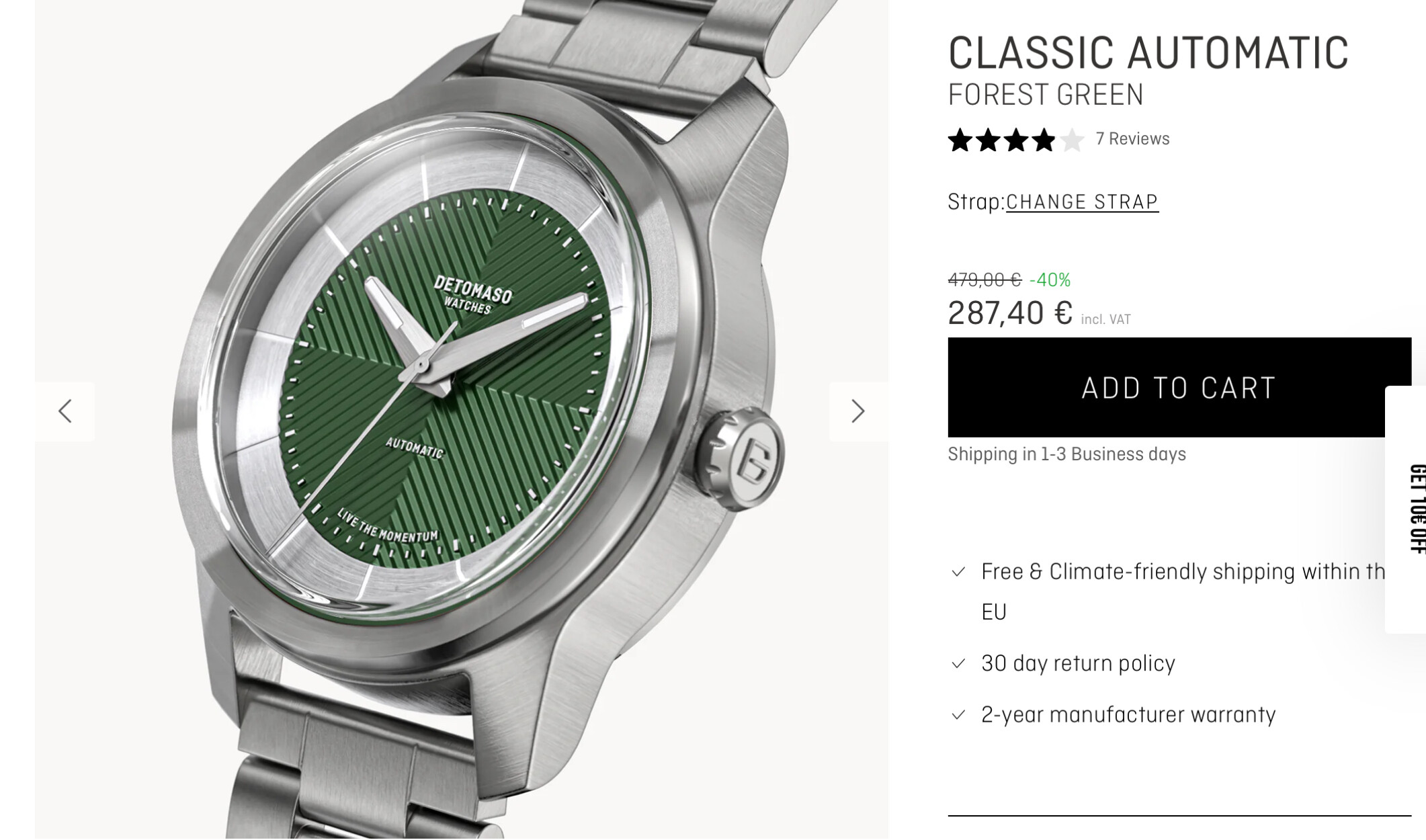Click the CLASSIC AUTOMATIC product title
Viewport: 1426px width, 840px height.
(1148, 52)
